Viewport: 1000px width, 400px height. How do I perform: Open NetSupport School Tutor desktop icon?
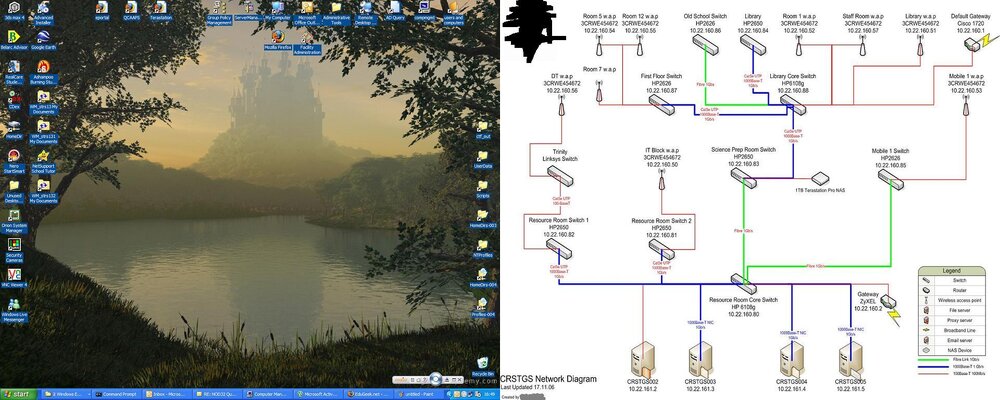43,162
